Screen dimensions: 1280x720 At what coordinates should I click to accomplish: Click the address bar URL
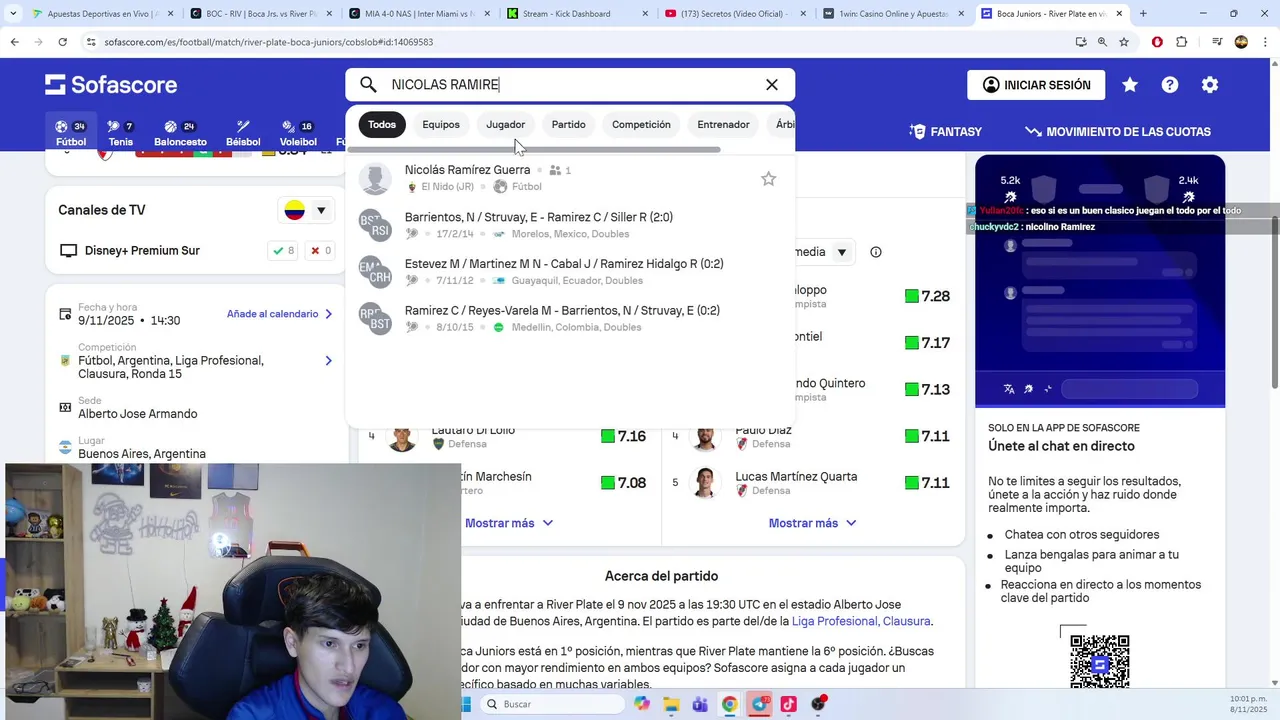point(268,42)
